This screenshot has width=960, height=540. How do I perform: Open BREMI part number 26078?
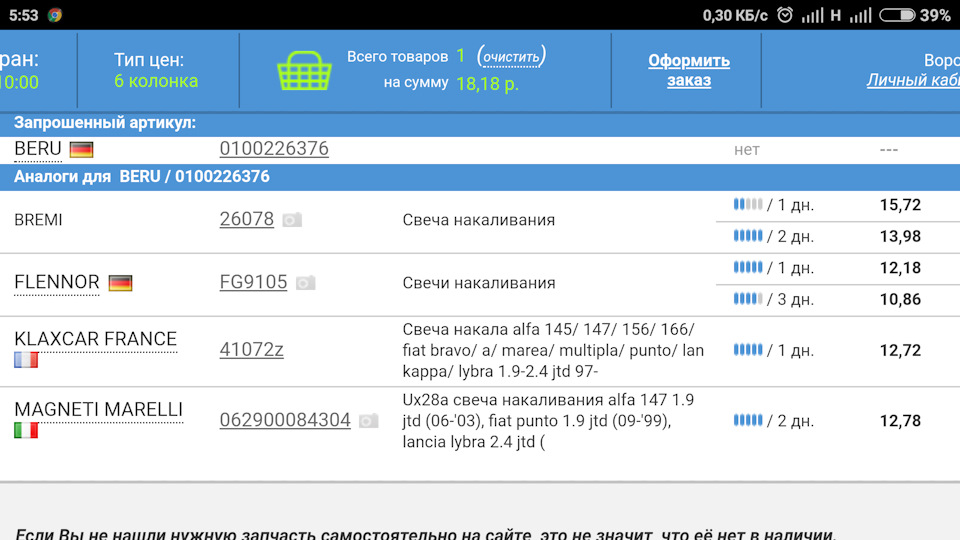pos(246,219)
